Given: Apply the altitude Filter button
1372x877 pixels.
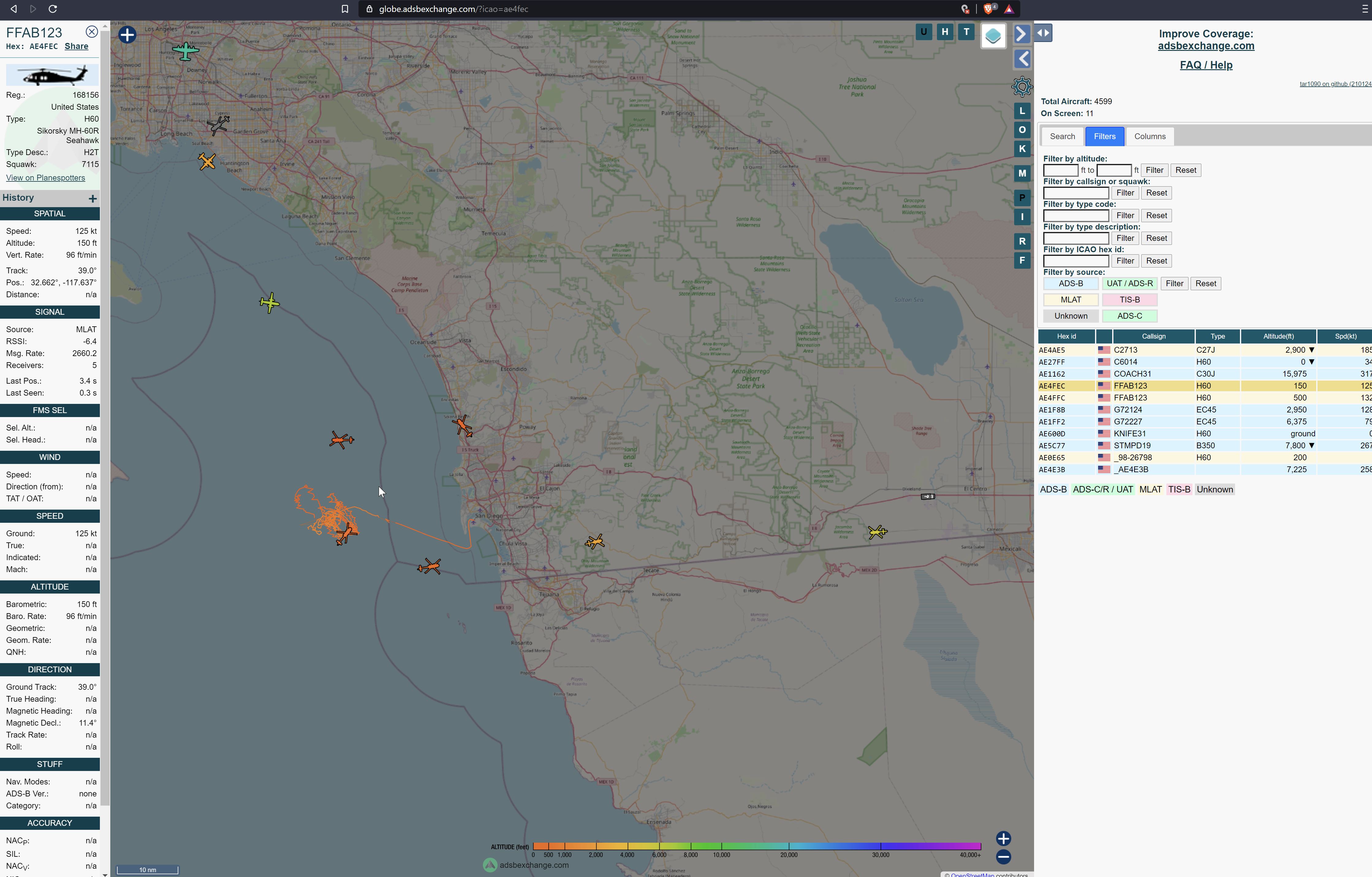Looking at the screenshot, I should [x=1154, y=170].
